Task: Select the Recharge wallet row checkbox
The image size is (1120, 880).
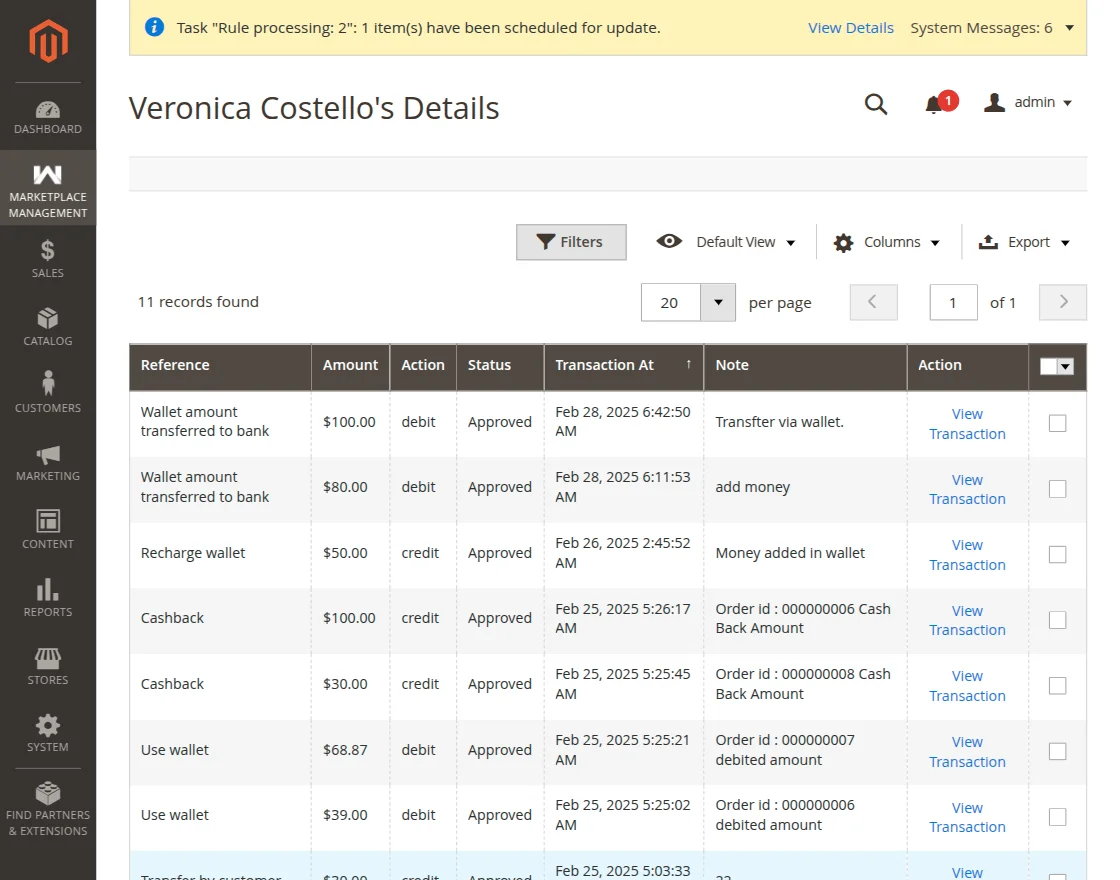Action: 1057,555
